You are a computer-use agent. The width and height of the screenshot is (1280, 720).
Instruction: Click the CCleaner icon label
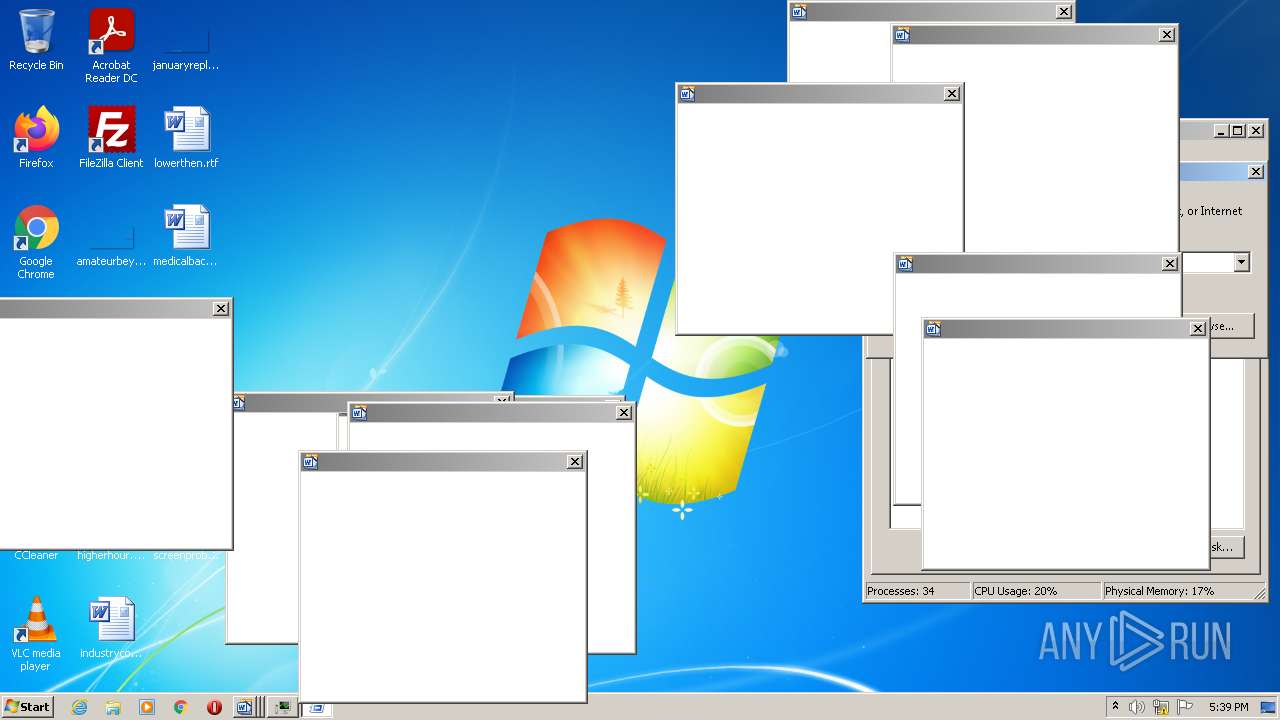(36, 555)
